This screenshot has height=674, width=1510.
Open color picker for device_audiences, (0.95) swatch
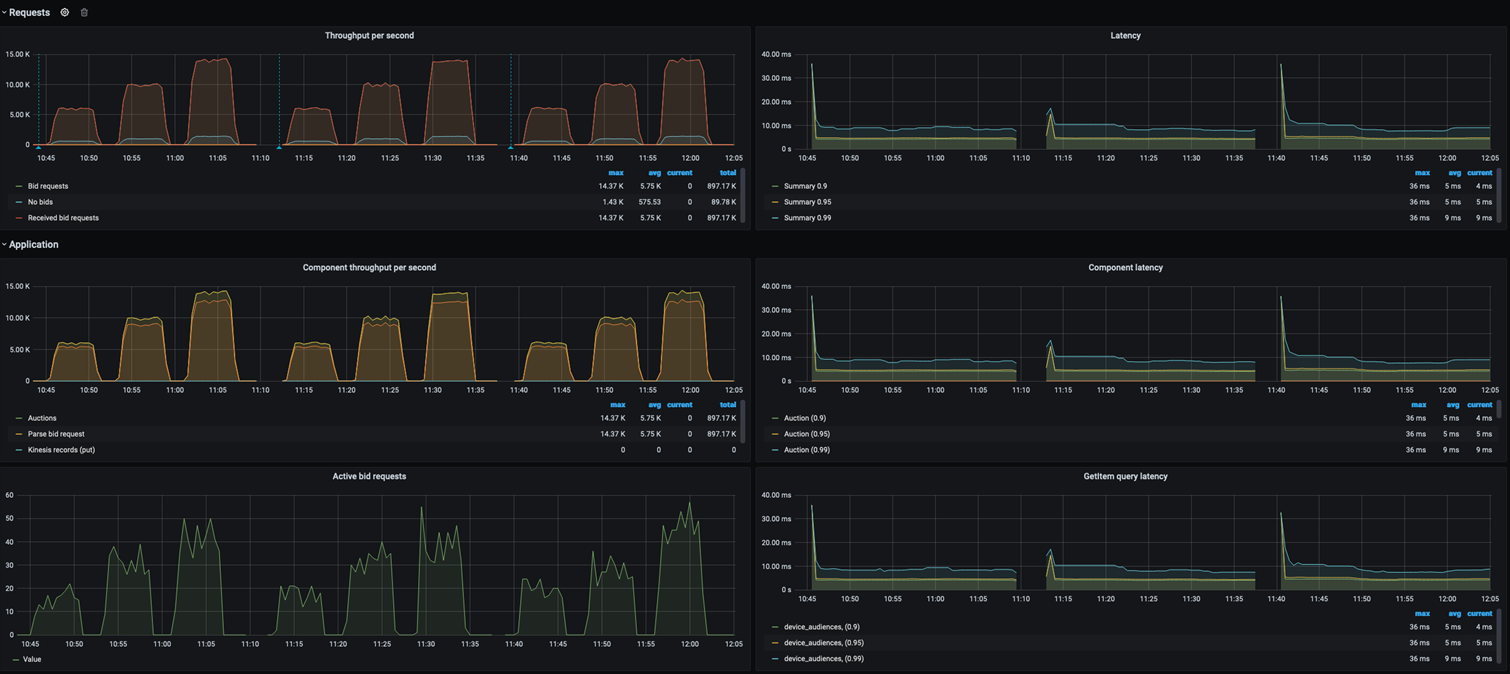(775, 643)
